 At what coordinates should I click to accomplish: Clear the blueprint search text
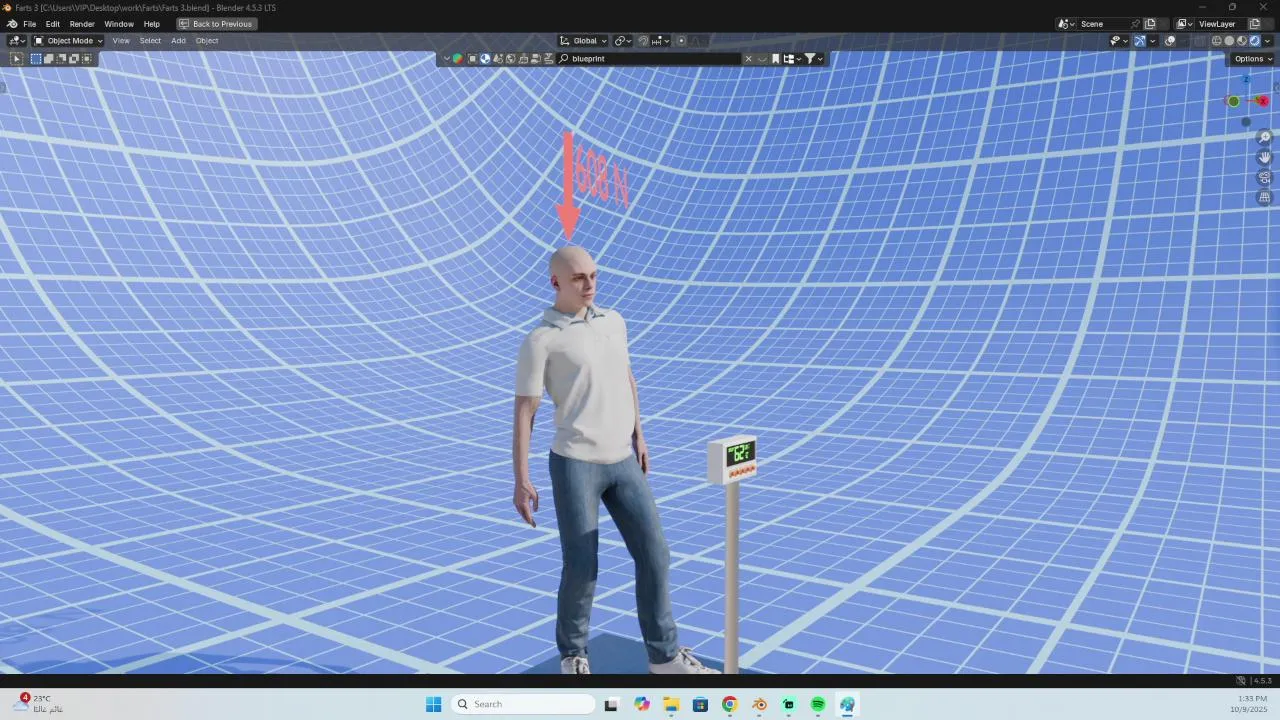point(748,59)
